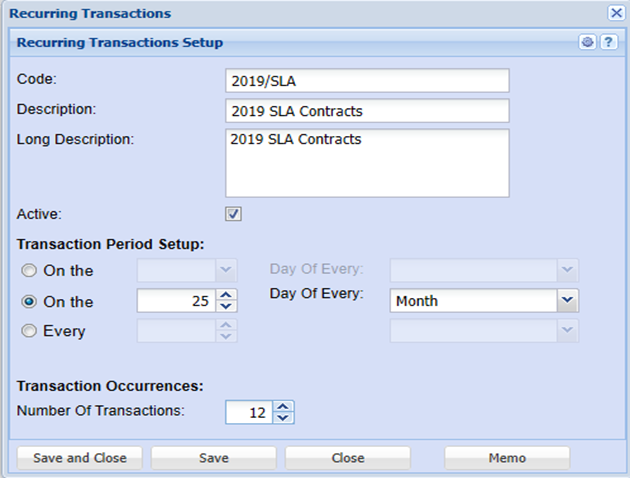Open the Memo button
Screen dimensions: 630x478
[x=507, y=458]
